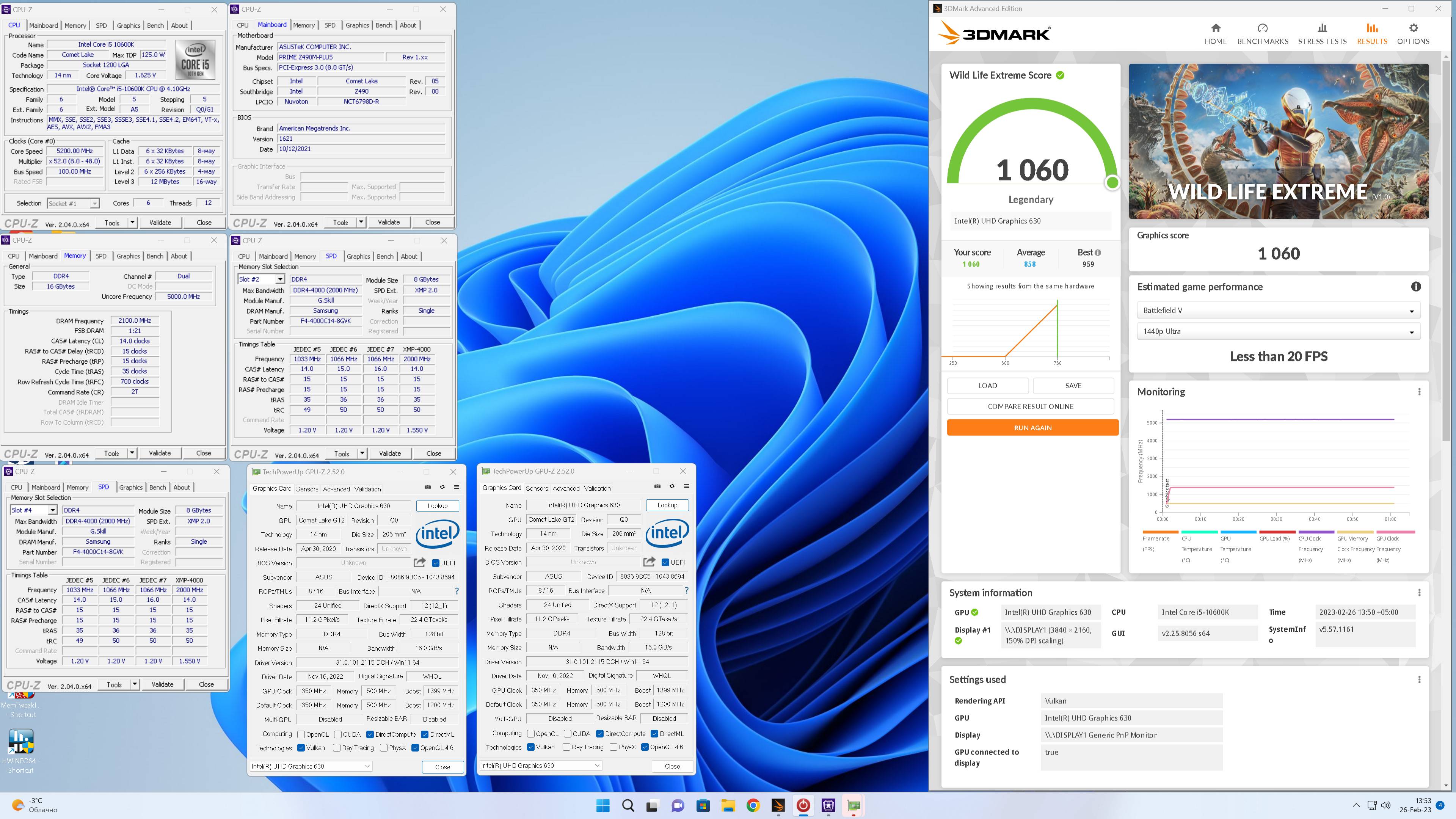Image resolution: width=1456 pixels, height=819 pixels.
Task: Export BIOS via share icon in left GPU-Z
Action: (x=419, y=562)
